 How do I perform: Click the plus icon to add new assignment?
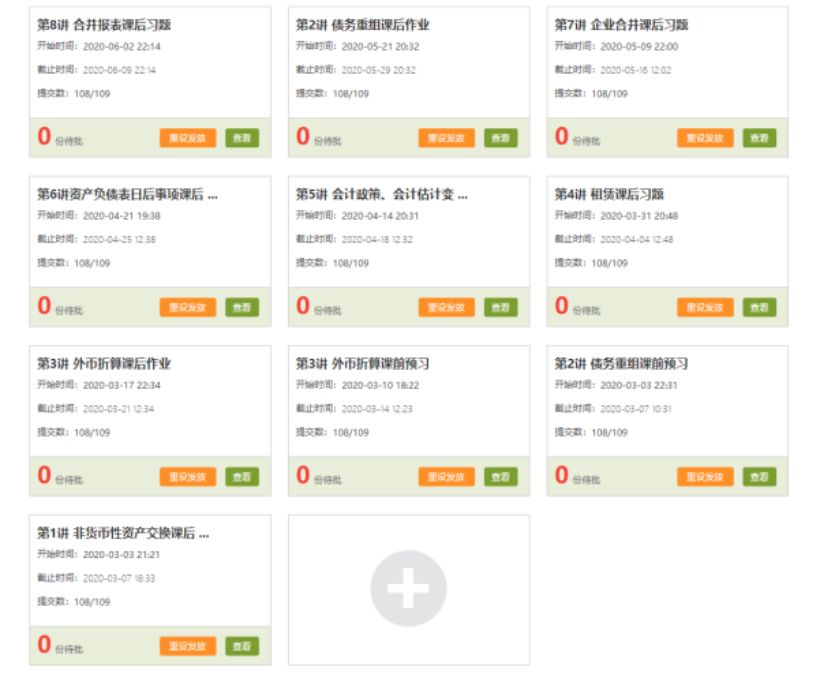[408, 589]
